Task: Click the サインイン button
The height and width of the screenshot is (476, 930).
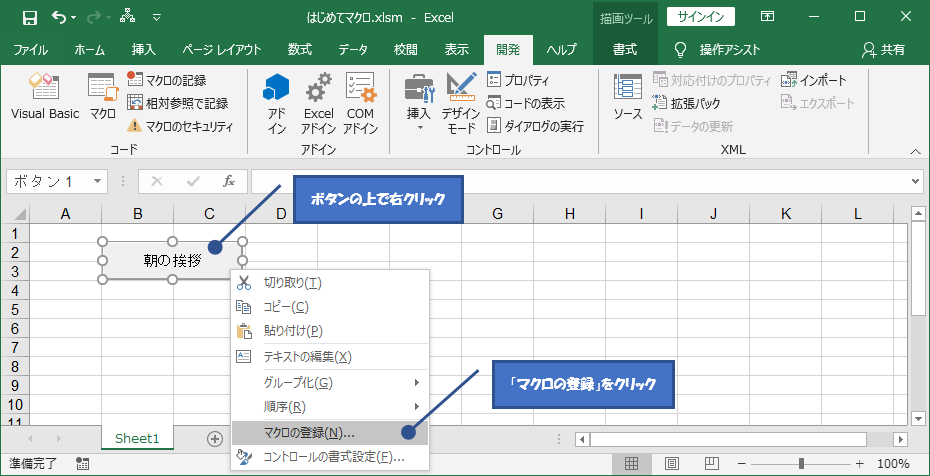Action: coord(700,17)
